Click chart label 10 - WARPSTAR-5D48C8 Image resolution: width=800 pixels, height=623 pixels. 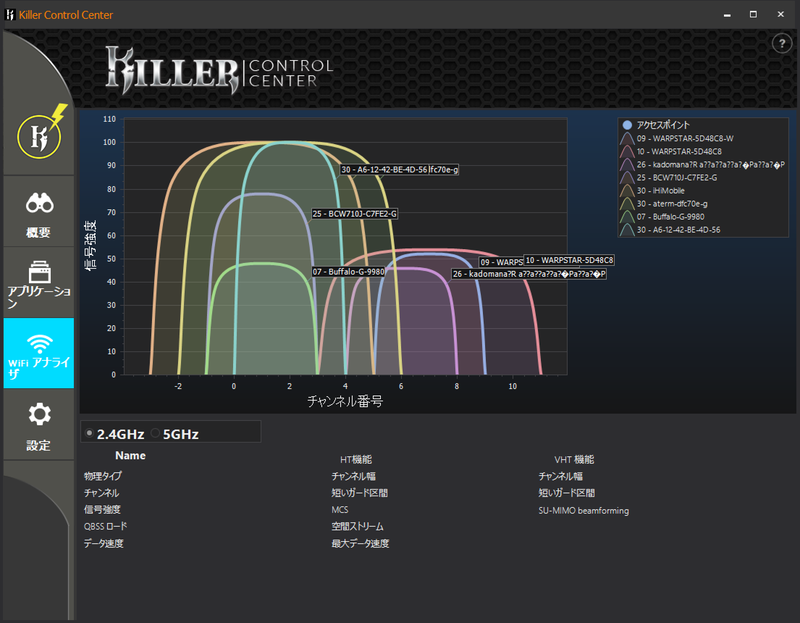[x=569, y=260]
